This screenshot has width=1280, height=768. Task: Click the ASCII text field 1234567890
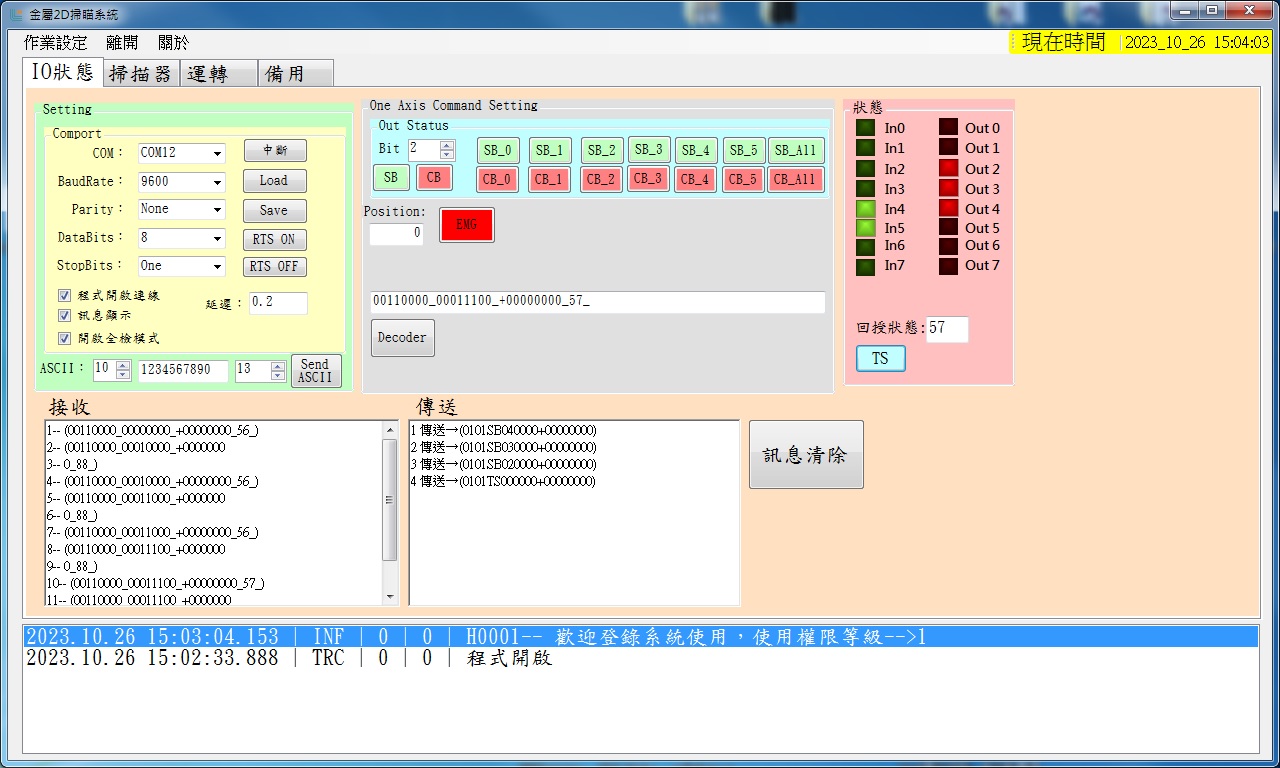point(183,370)
